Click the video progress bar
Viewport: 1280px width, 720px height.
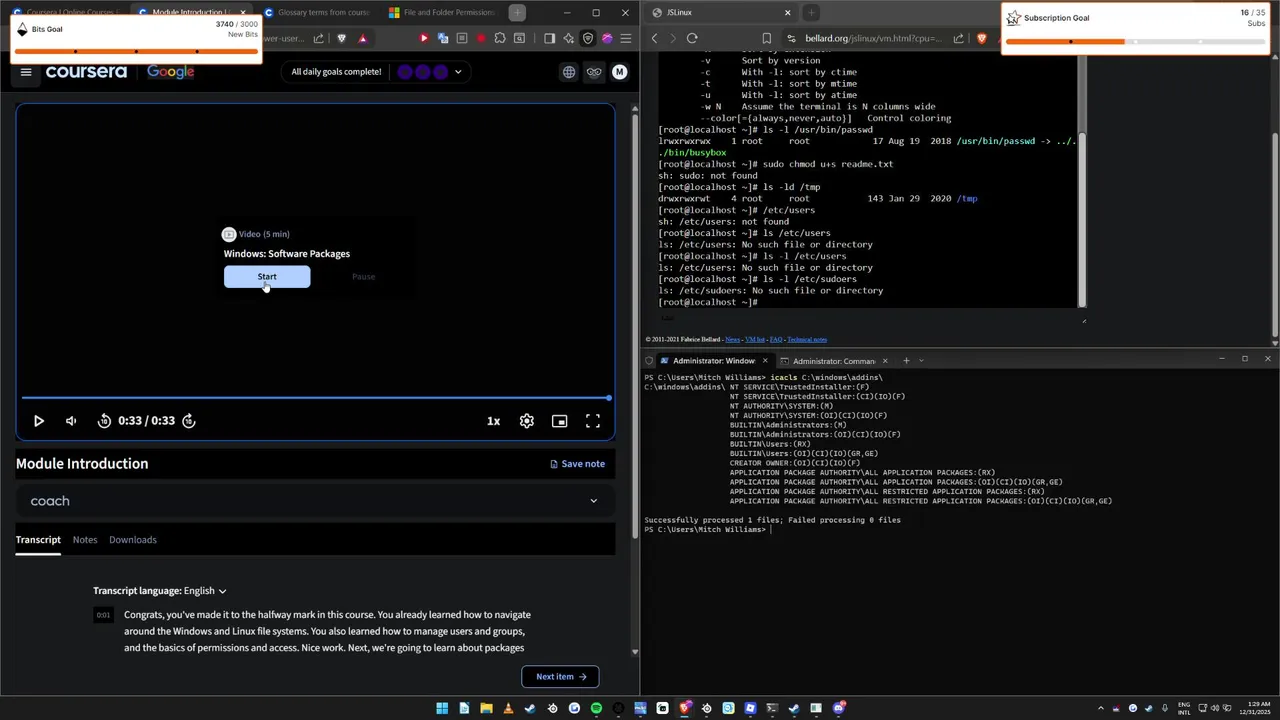pos(315,398)
